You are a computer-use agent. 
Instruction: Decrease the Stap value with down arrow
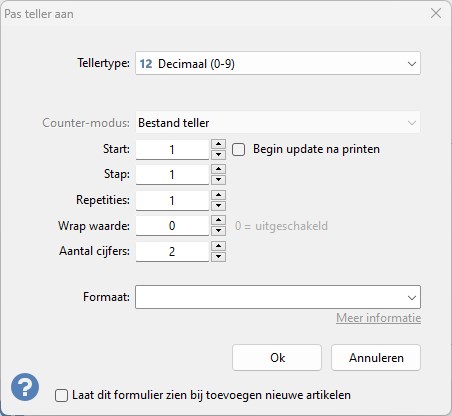[218, 180]
